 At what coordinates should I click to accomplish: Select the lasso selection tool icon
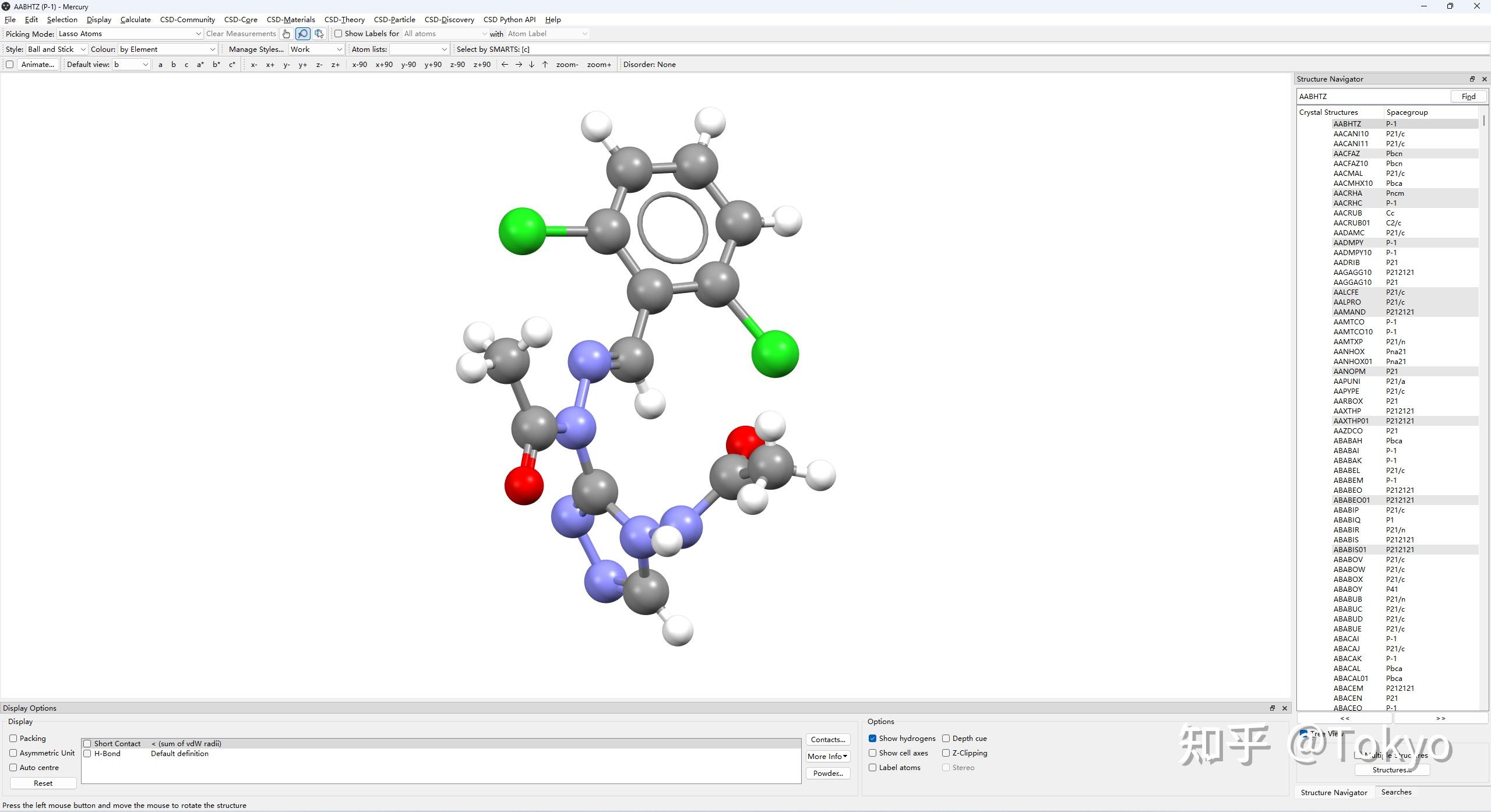click(x=302, y=34)
